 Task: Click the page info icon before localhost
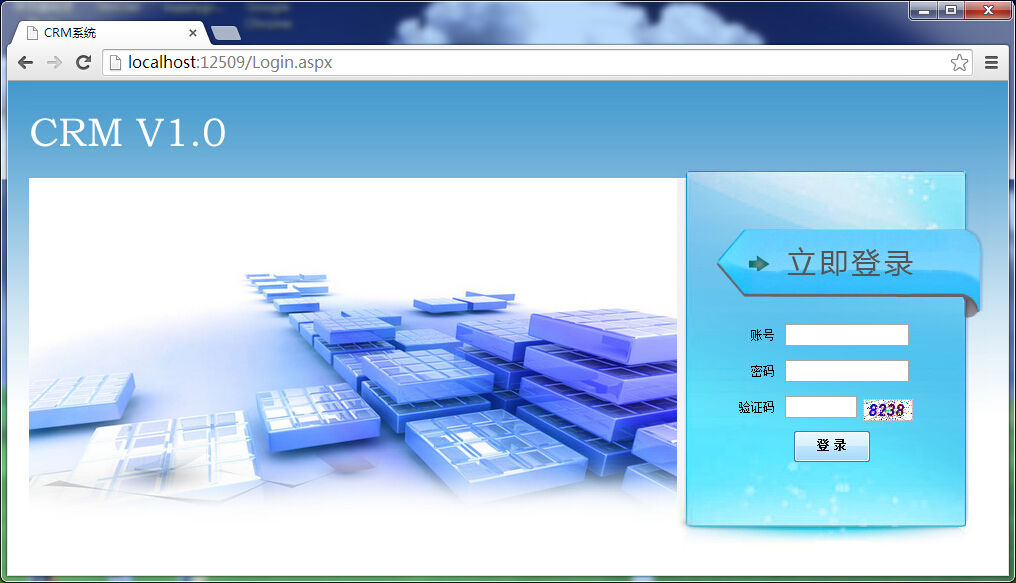click(x=115, y=63)
